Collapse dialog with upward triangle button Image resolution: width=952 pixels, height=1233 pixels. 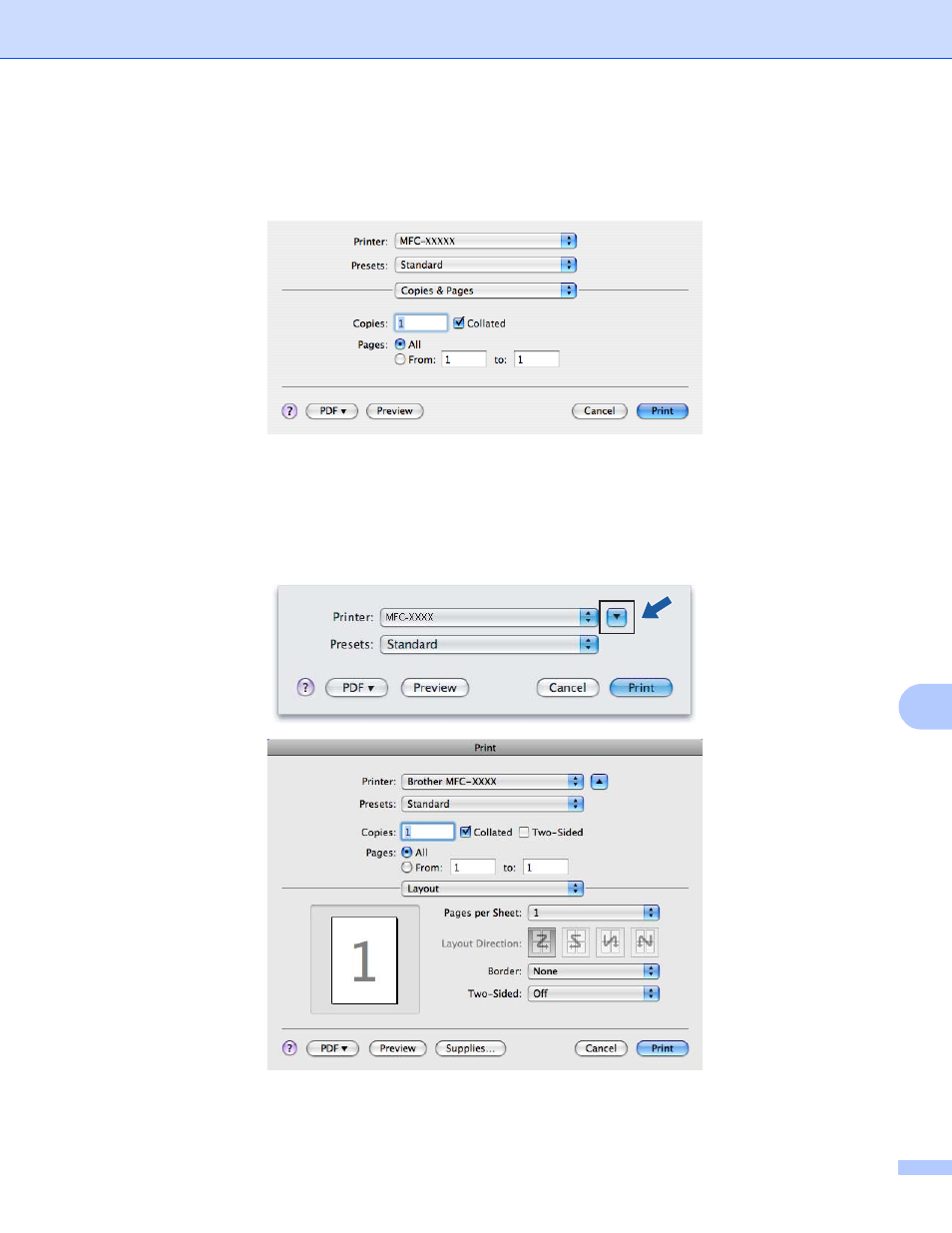pos(600,782)
